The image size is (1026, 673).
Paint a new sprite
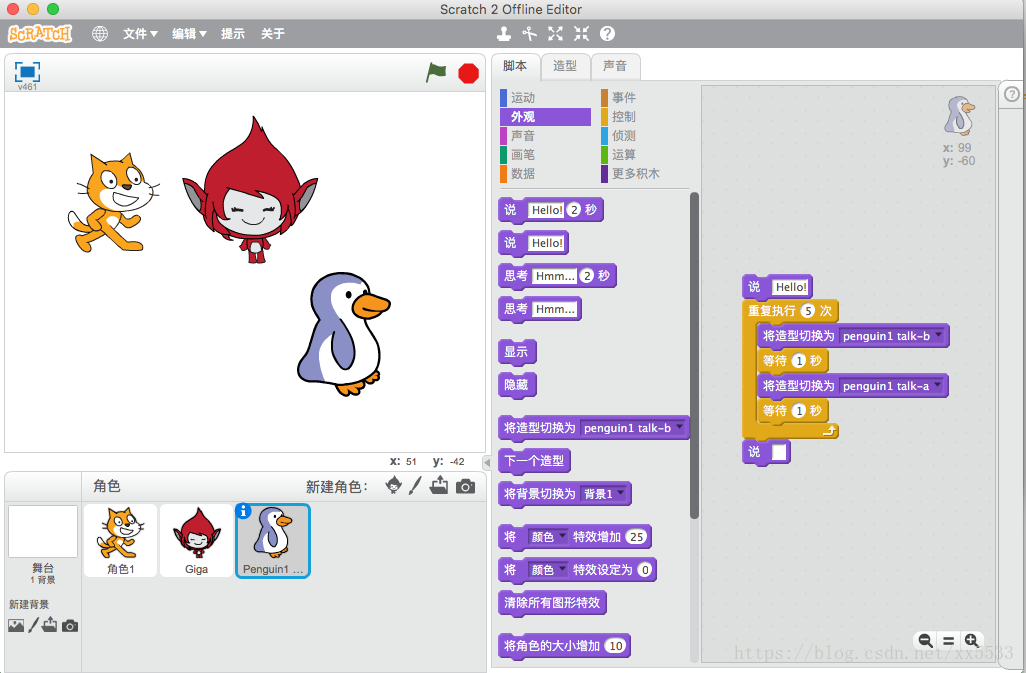coord(415,486)
